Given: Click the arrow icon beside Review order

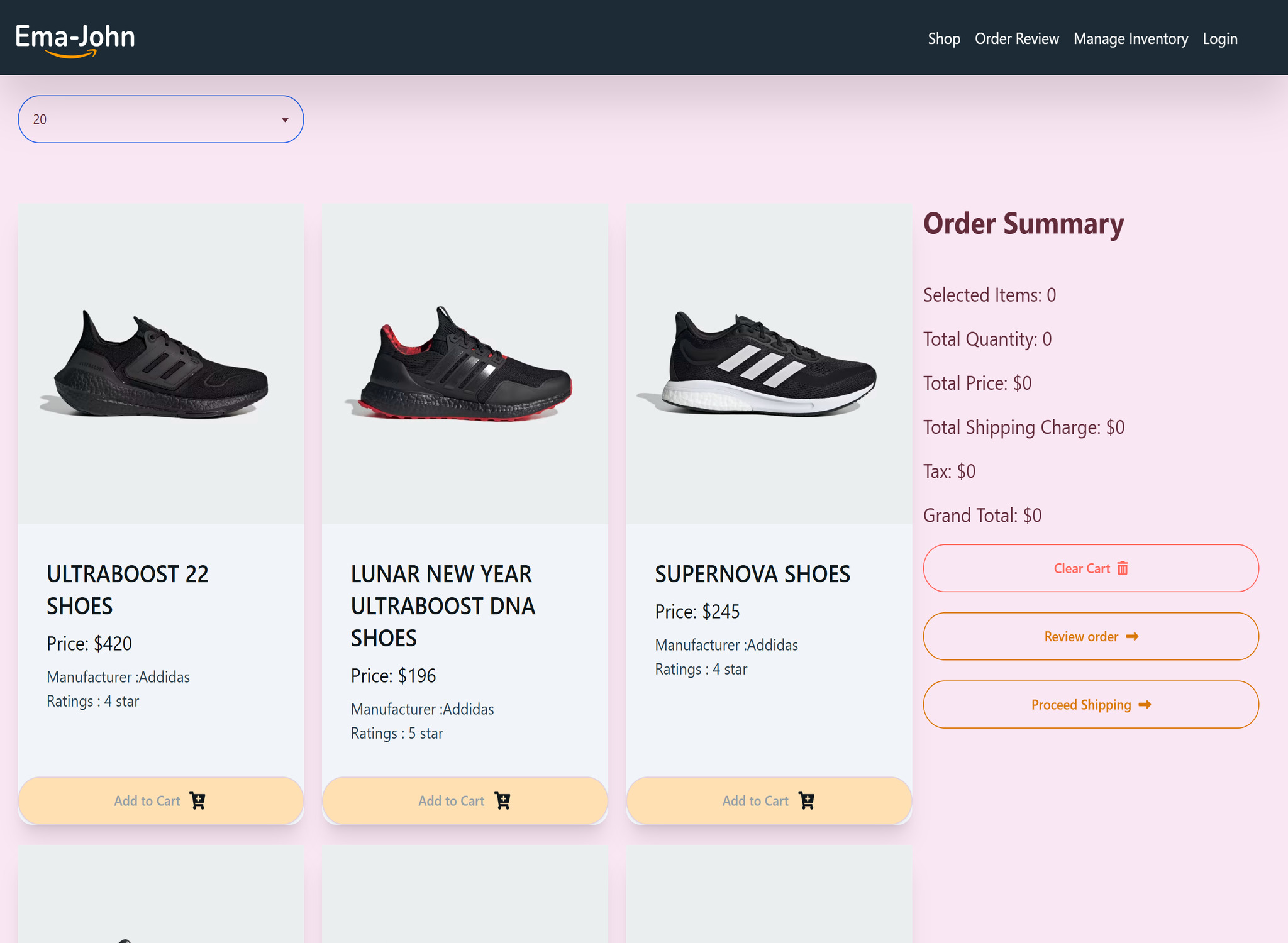Looking at the screenshot, I should pos(1132,636).
